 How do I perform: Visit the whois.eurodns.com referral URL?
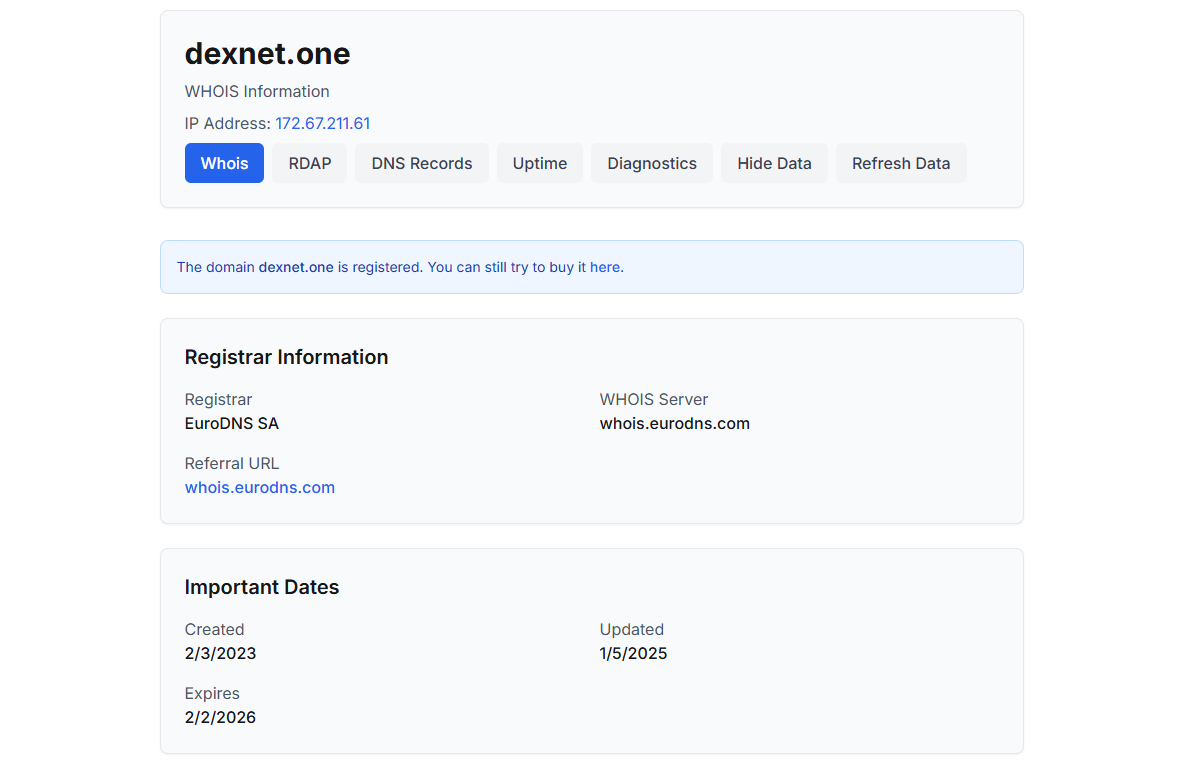pos(259,487)
